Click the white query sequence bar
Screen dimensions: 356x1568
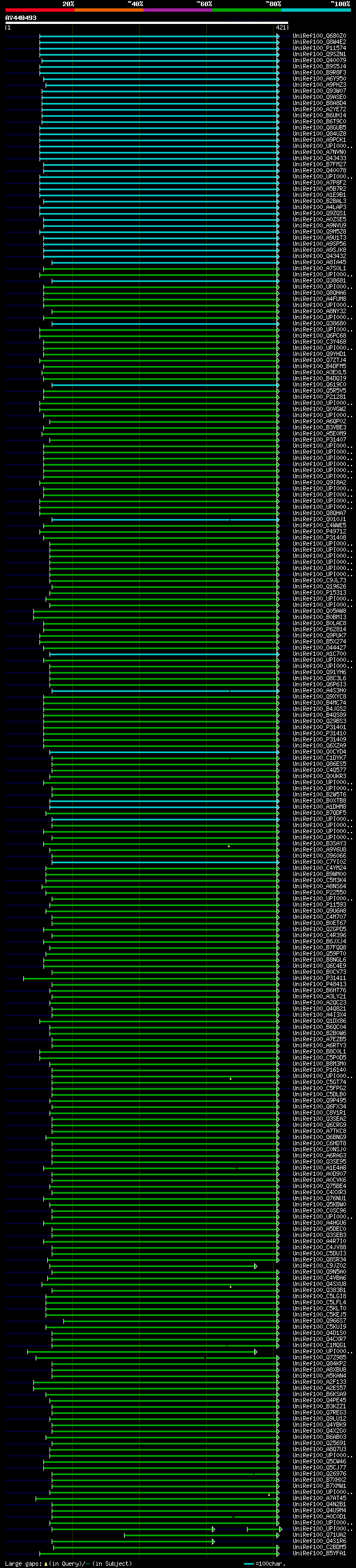[x=147, y=23]
